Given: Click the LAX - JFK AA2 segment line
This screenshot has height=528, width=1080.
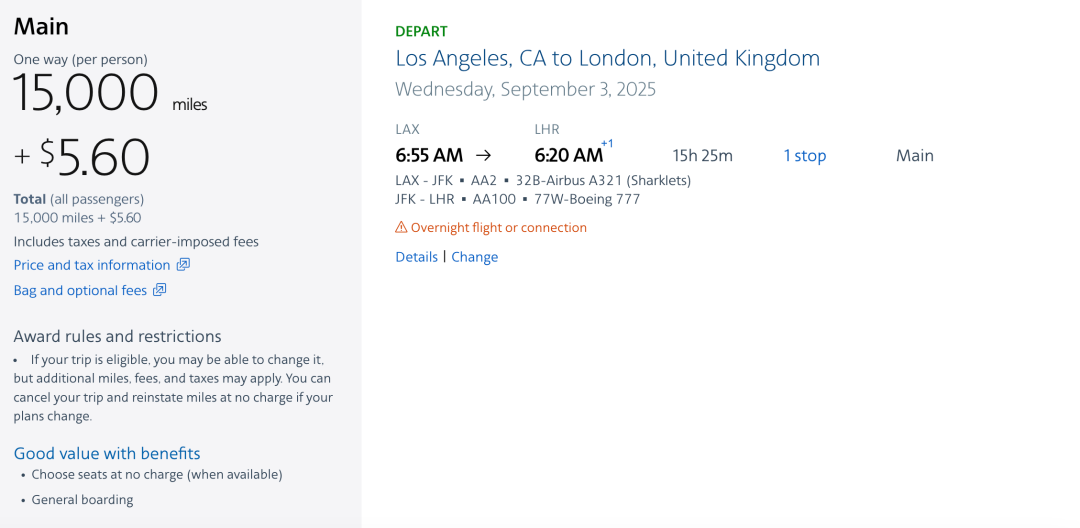Looking at the screenshot, I should pyautogui.click(x=543, y=181).
